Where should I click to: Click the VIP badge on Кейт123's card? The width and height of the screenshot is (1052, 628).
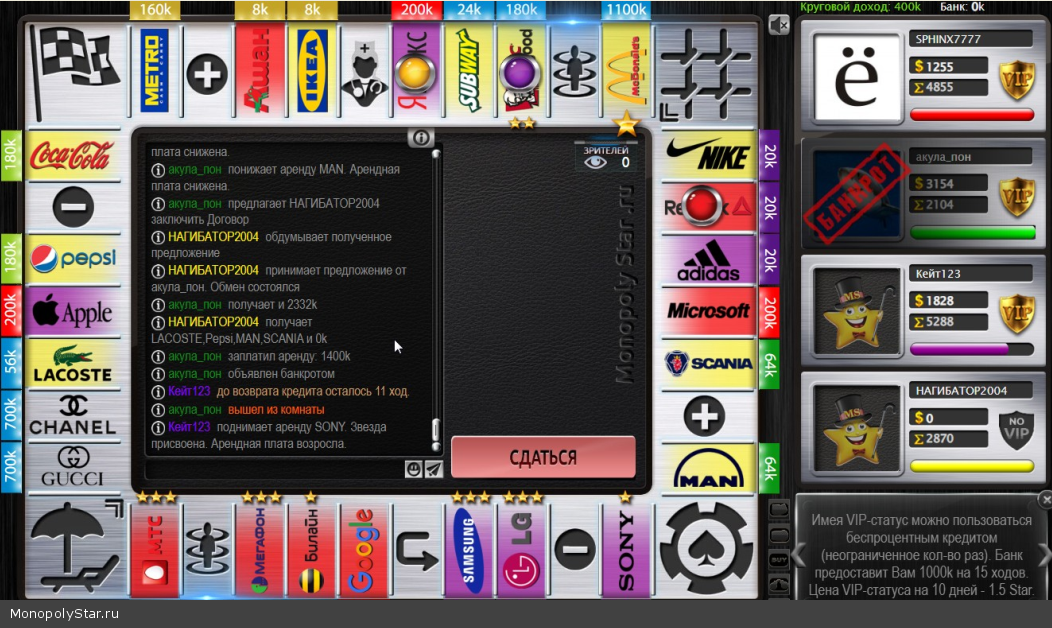click(1016, 315)
